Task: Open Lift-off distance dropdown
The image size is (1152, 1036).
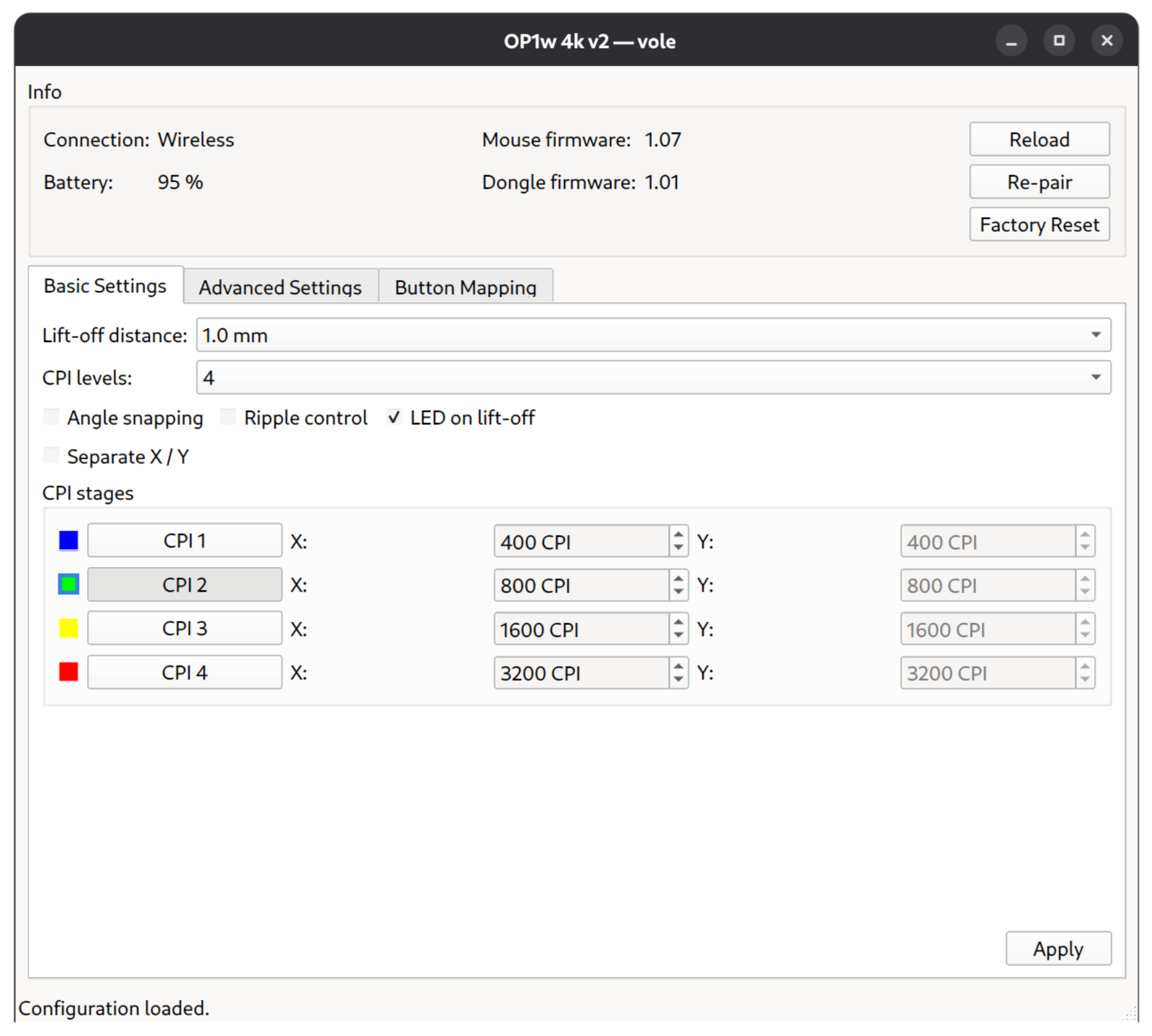Action: (653, 335)
